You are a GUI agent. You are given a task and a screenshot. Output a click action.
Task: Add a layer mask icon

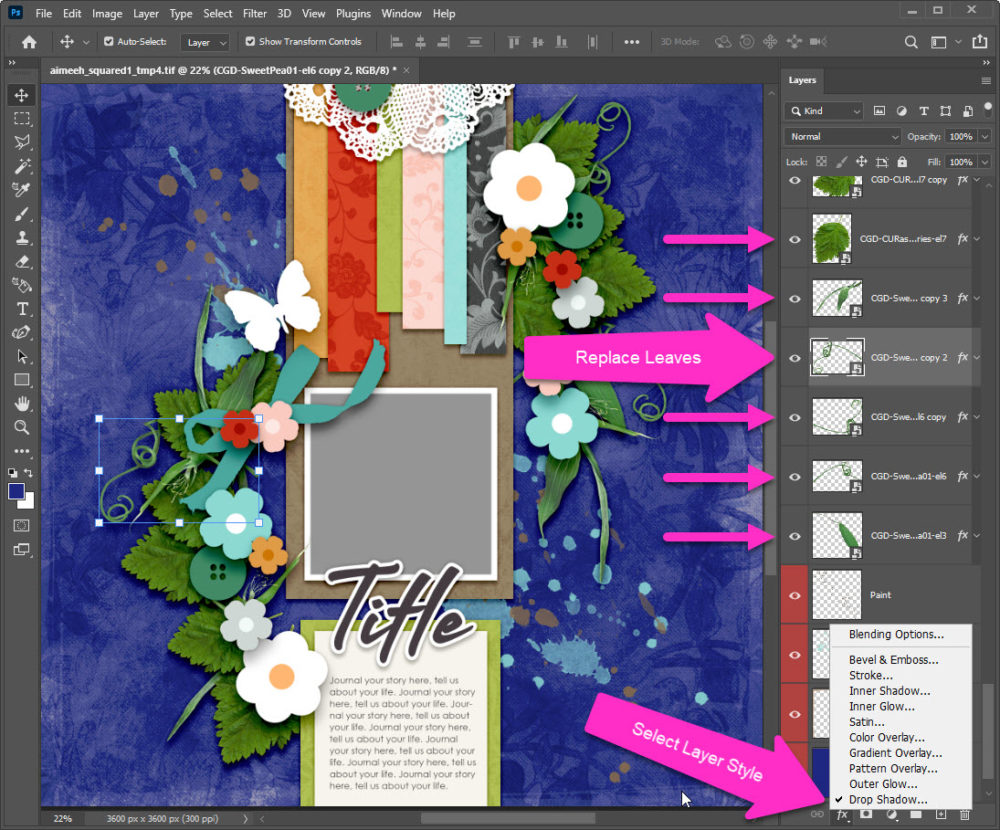pyautogui.click(x=866, y=815)
